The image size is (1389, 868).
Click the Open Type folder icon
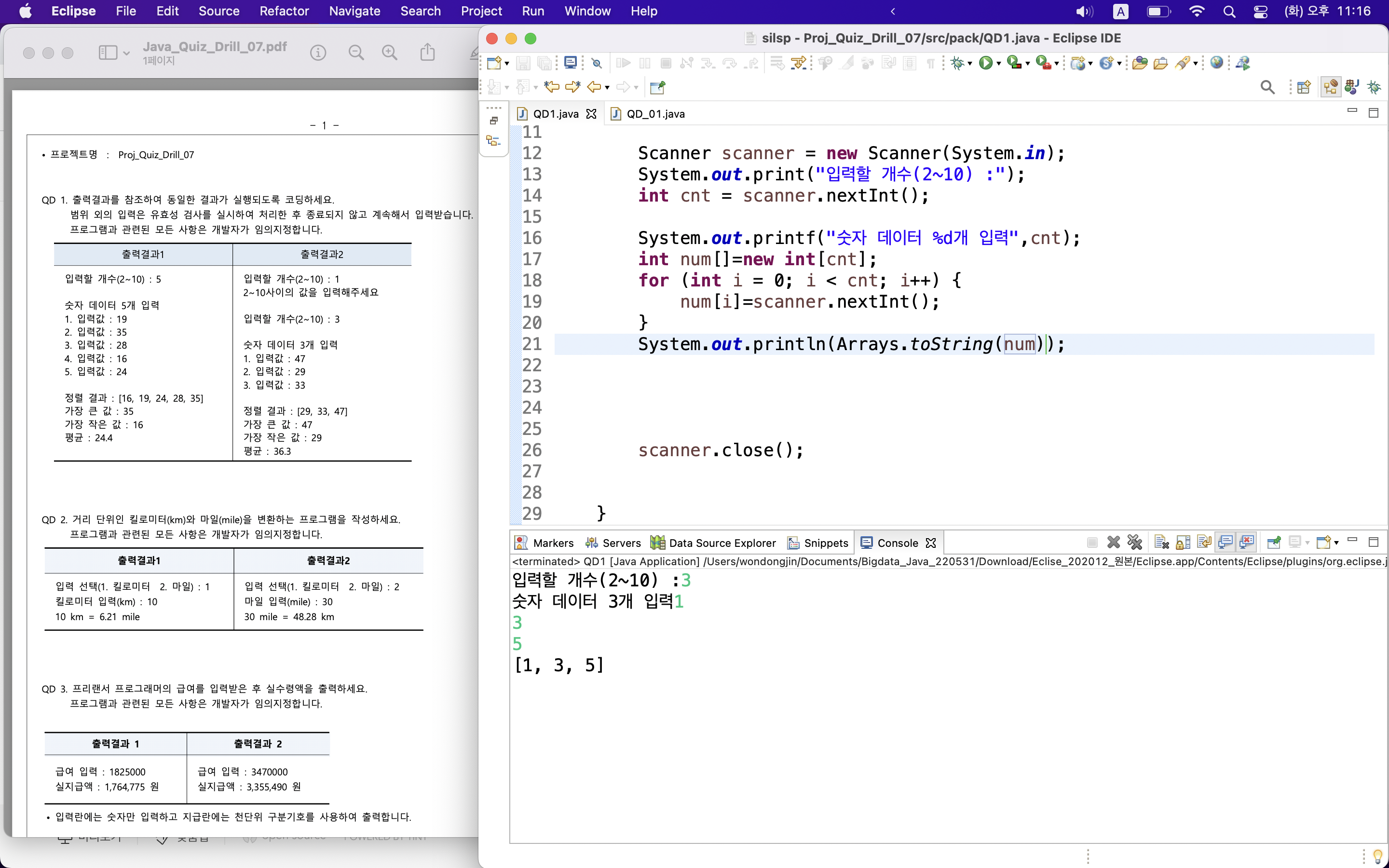1140,63
